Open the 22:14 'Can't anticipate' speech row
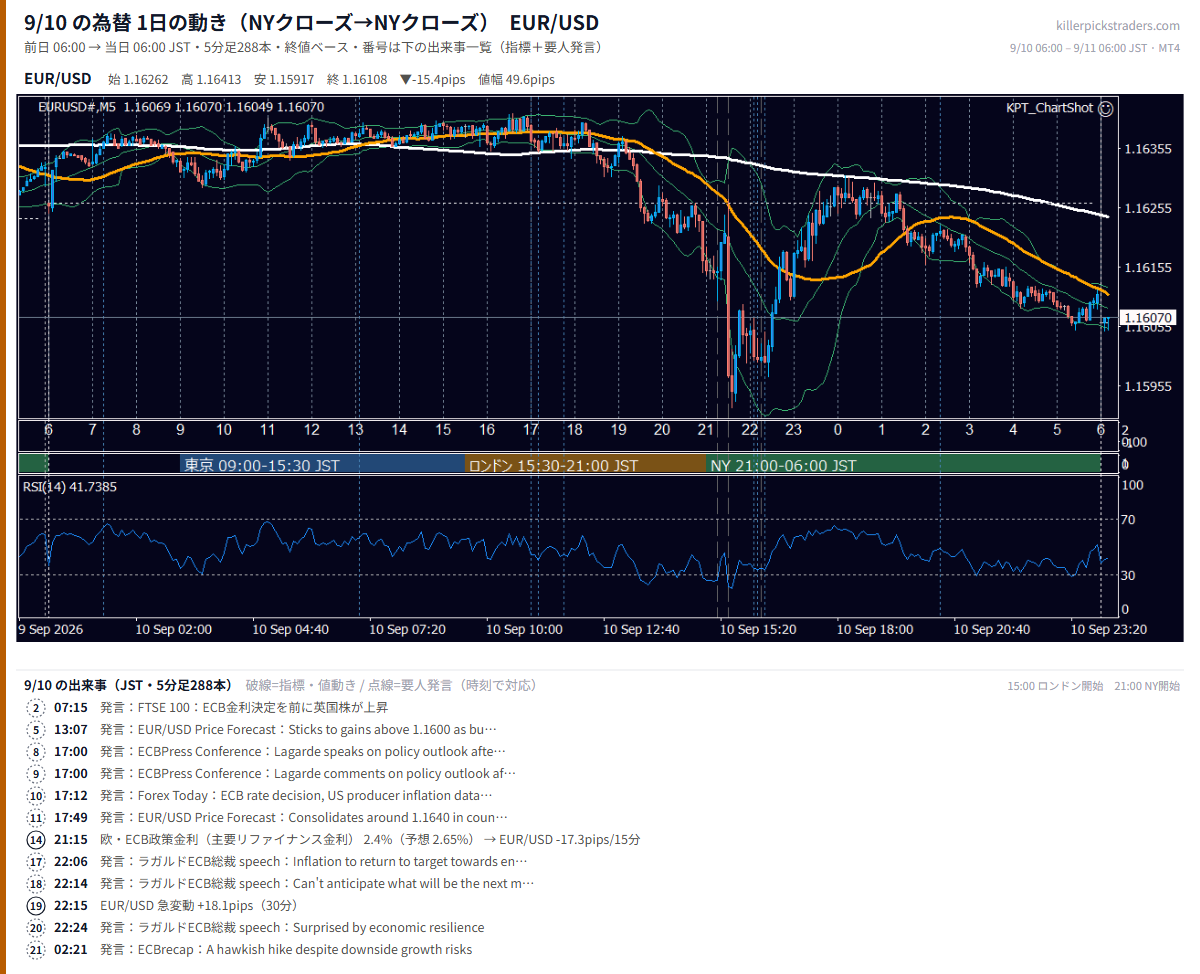Screen dimensions: 1200x974 [x=280, y=884]
